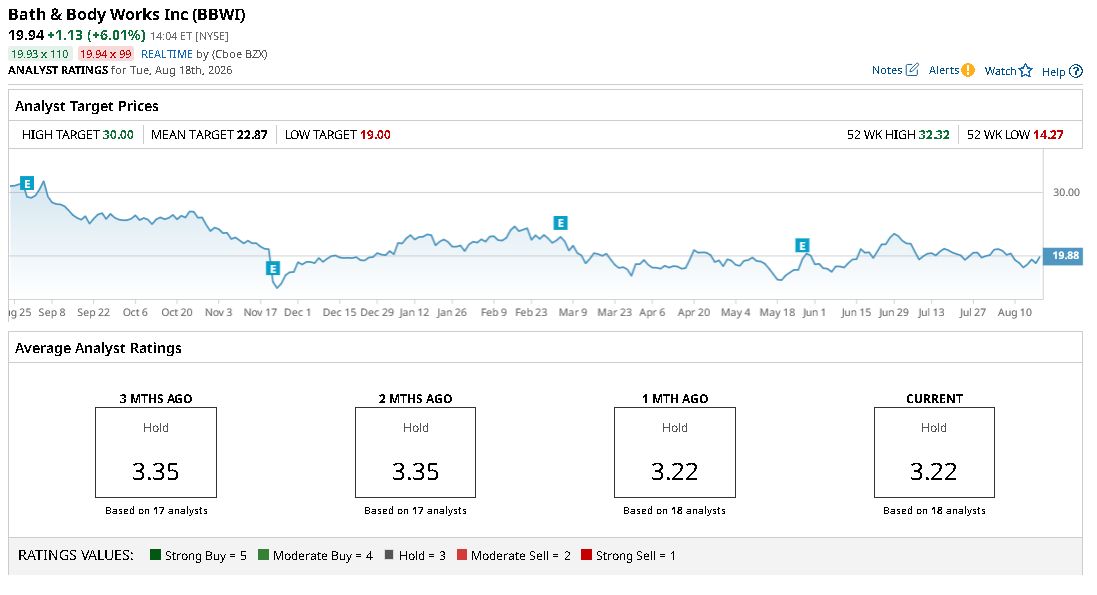The height and width of the screenshot is (595, 1097).
Task: Click the Aug 10 date on chart axis
Action: pos(1014,312)
